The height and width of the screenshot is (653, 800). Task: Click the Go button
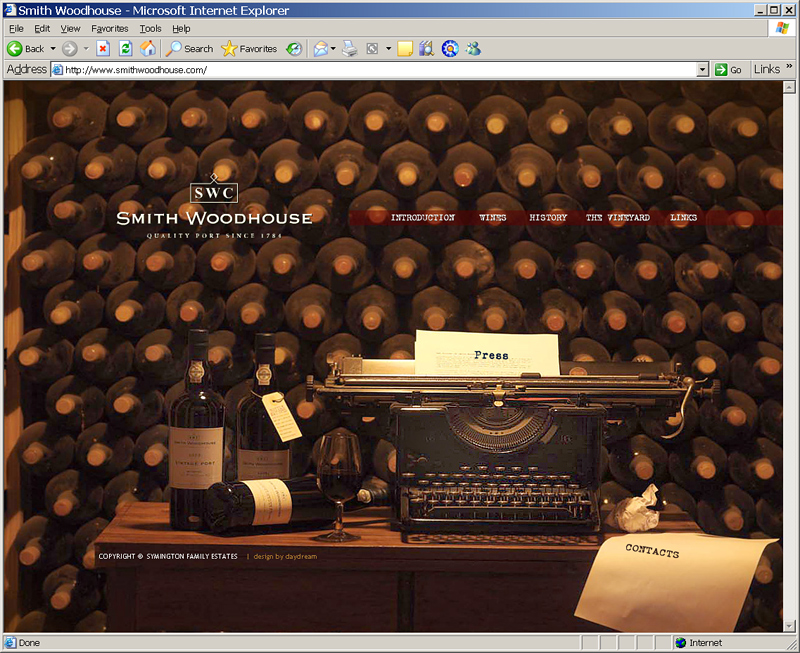[728, 70]
